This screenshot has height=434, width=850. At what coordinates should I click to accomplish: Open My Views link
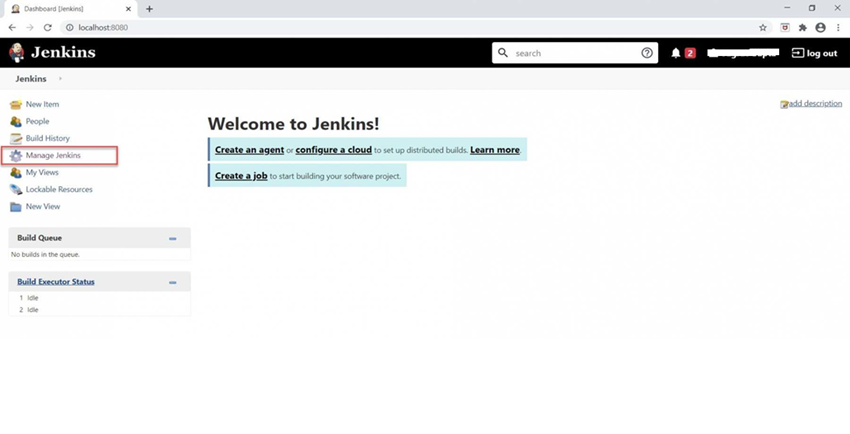(x=42, y=172)
